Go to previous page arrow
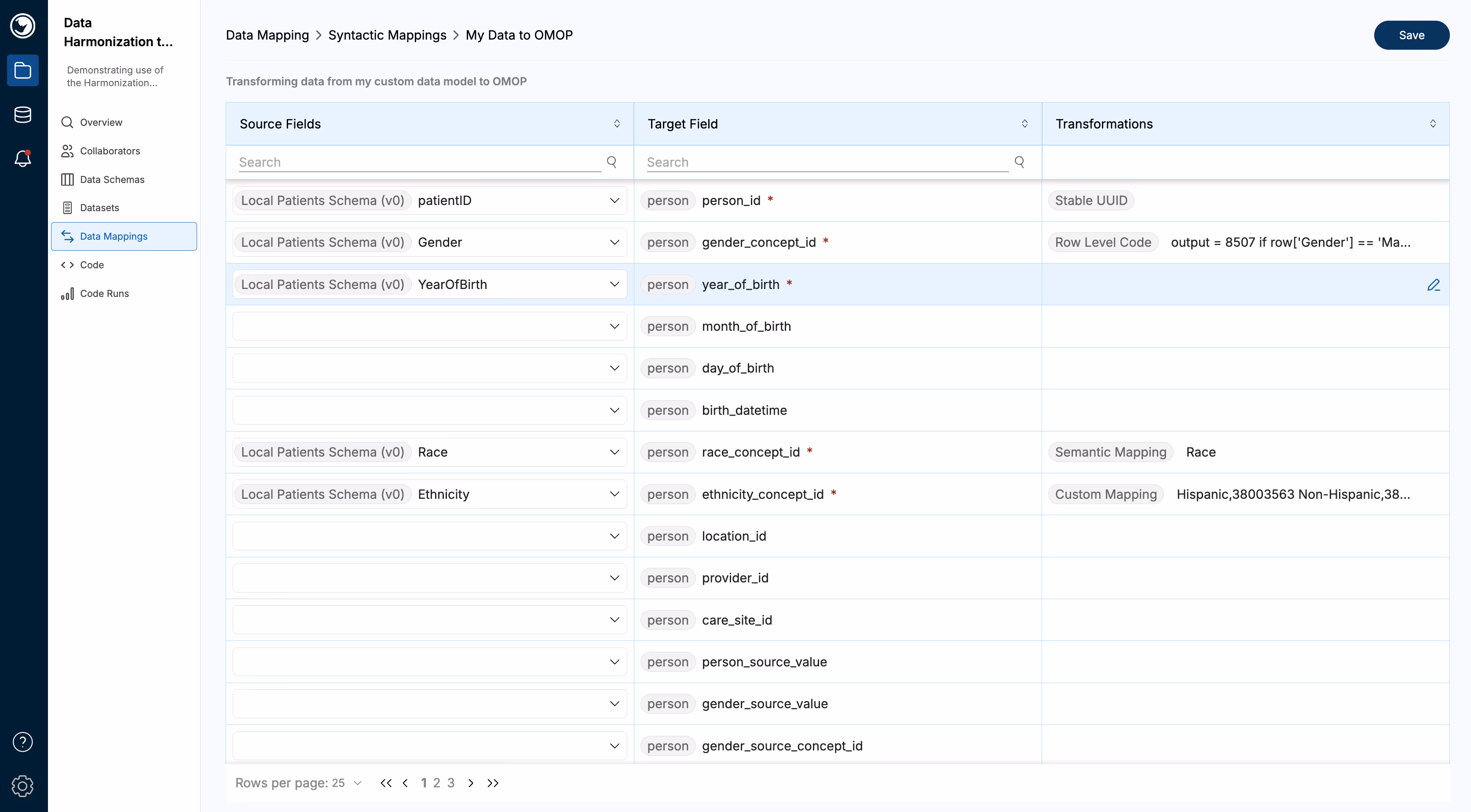Image resolution: width=1471 pixels, height=812 pixels. tap(406, 783)
